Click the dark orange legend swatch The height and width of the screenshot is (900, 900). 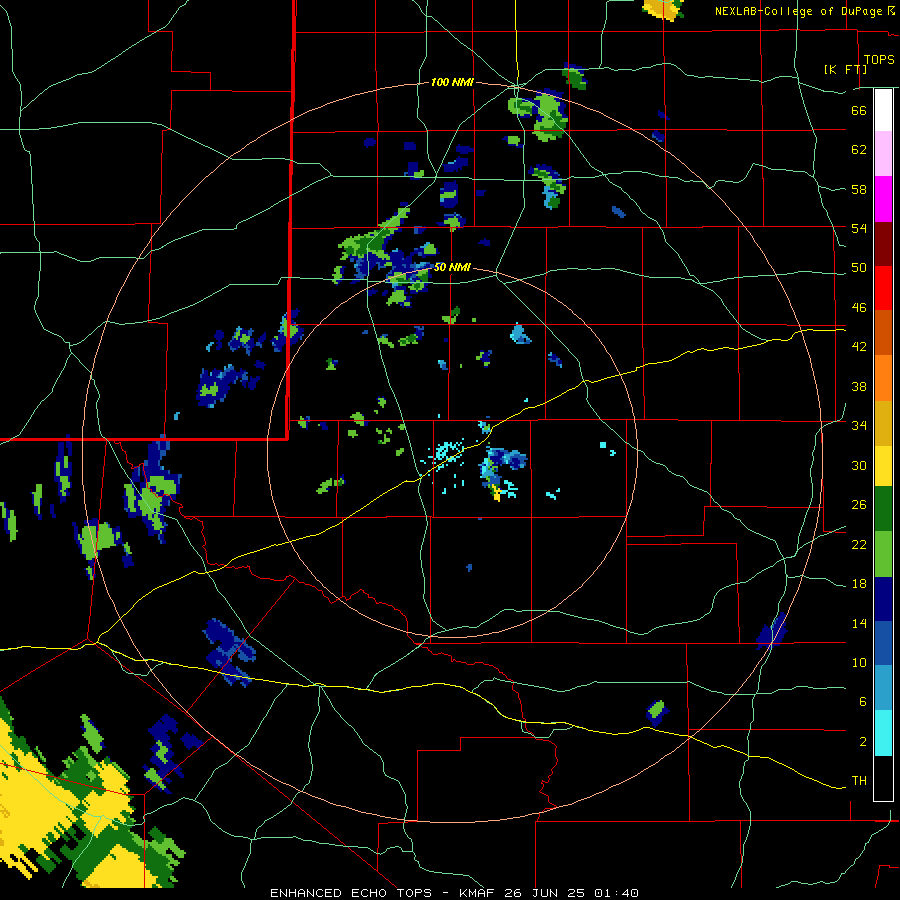(883, 333)
